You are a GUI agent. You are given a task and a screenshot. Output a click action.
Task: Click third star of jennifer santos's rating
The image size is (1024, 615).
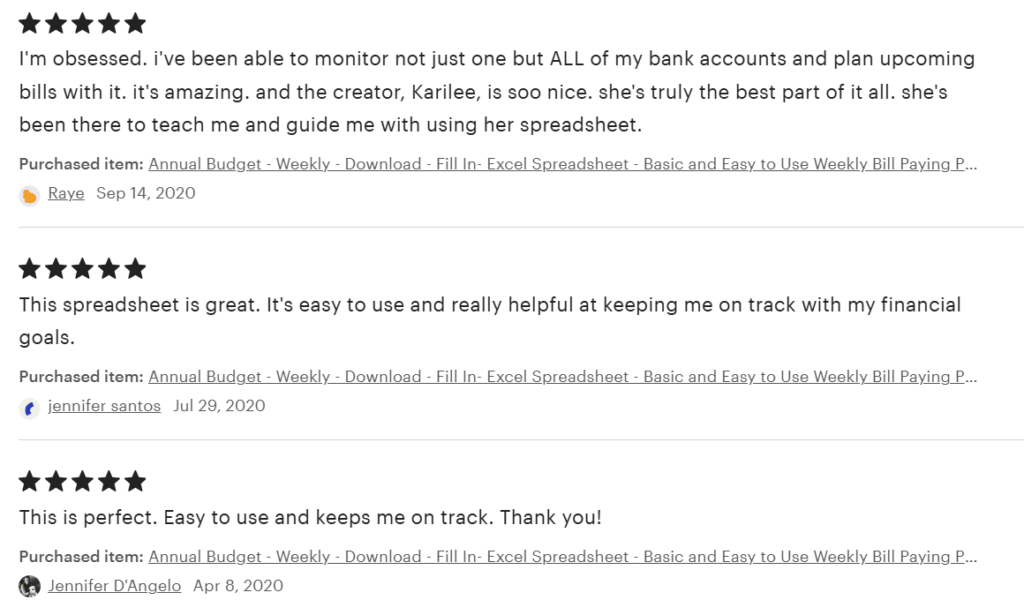click(x=82, y=268)
